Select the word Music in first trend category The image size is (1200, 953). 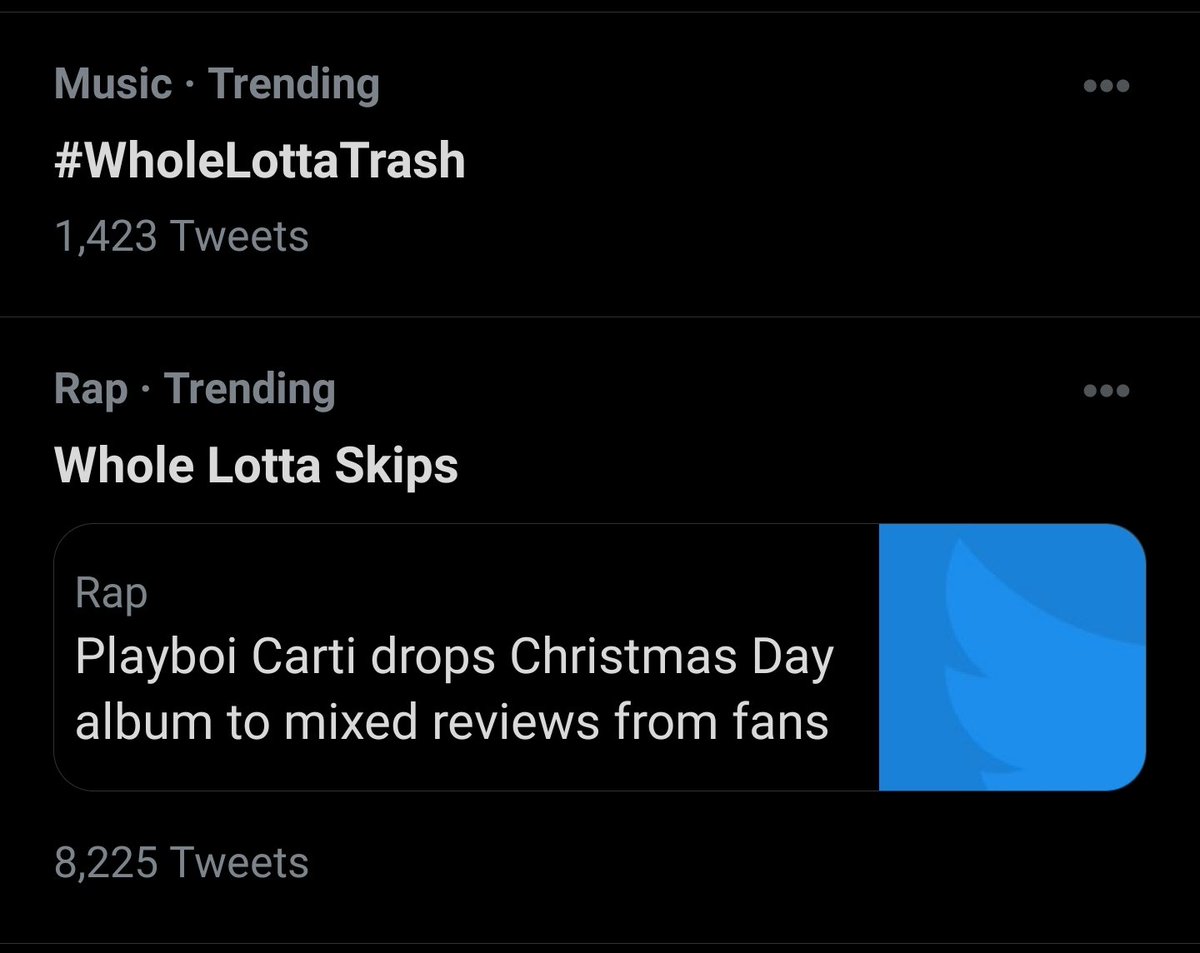pos(113,84)
